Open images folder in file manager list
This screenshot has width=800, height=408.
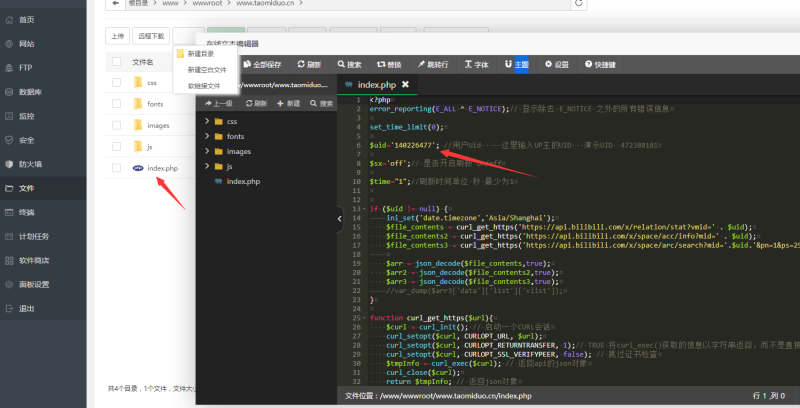click(158, 125)
